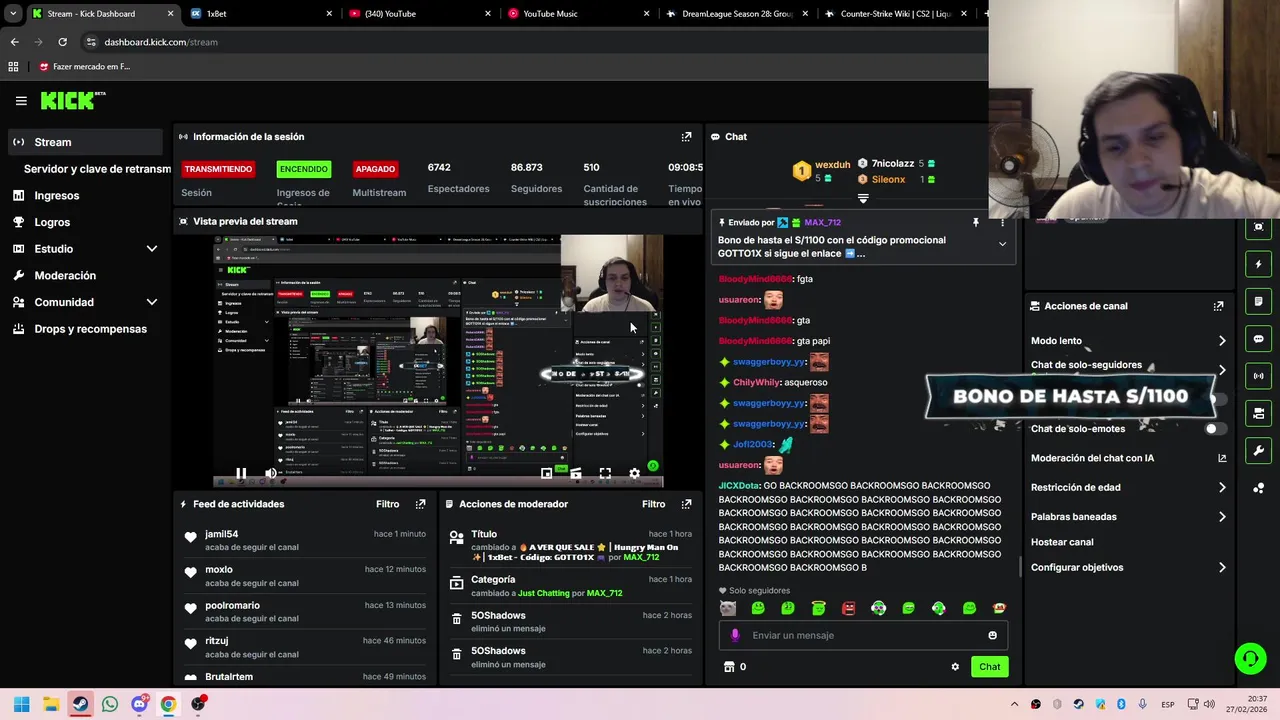Image resolution: width=1280 pixels, height=720 pixels.
Task: Pop out the Acciones de canal panel
Action: [1218, 306]
